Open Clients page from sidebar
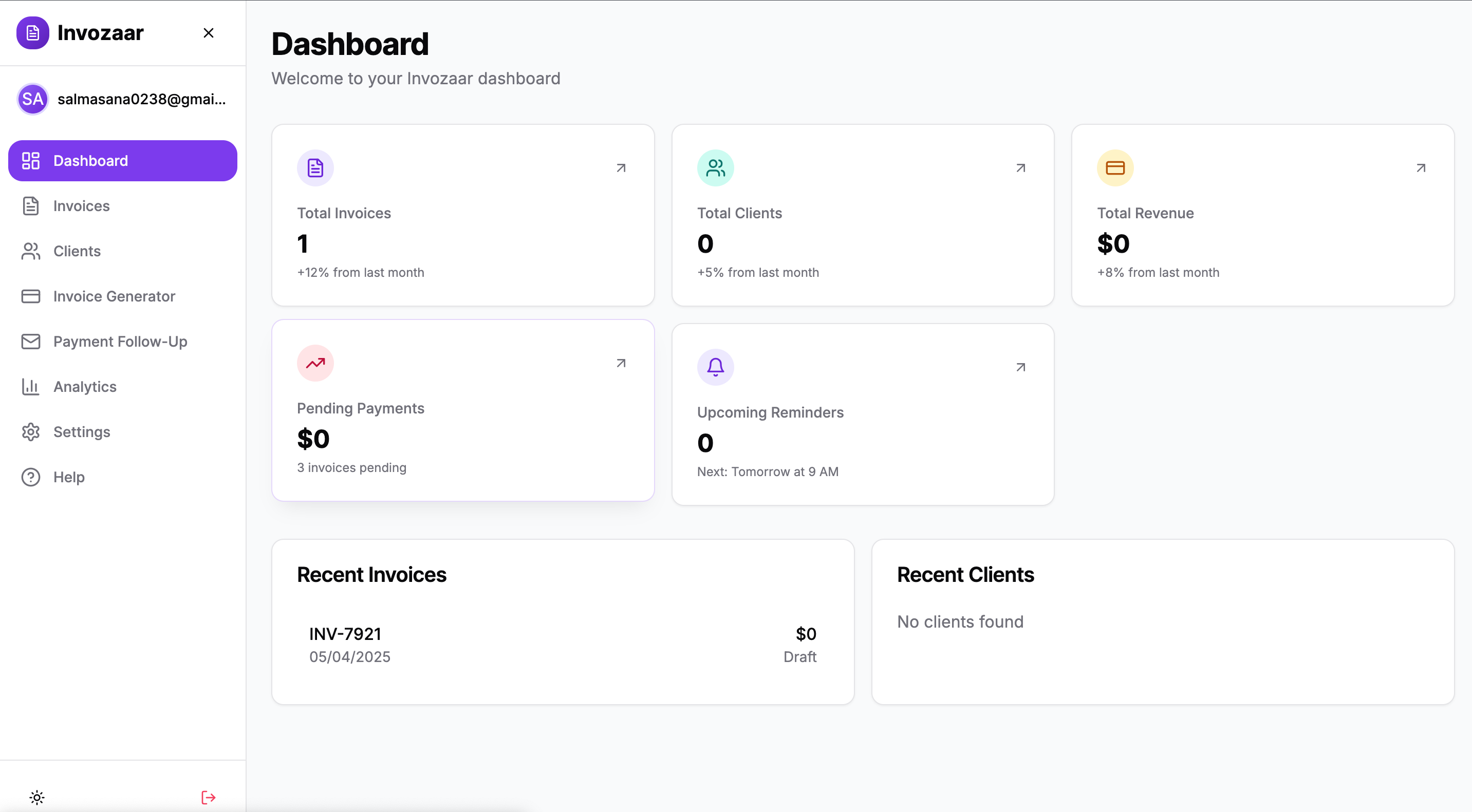 pos(77,251)
